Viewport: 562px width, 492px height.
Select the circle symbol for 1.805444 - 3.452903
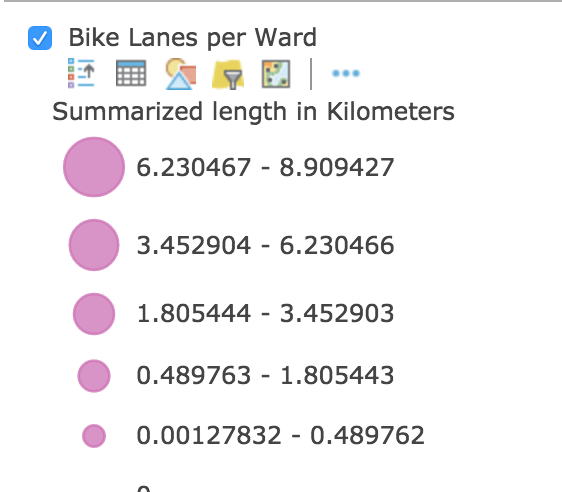pyautogui.click(x=94, y=314)
